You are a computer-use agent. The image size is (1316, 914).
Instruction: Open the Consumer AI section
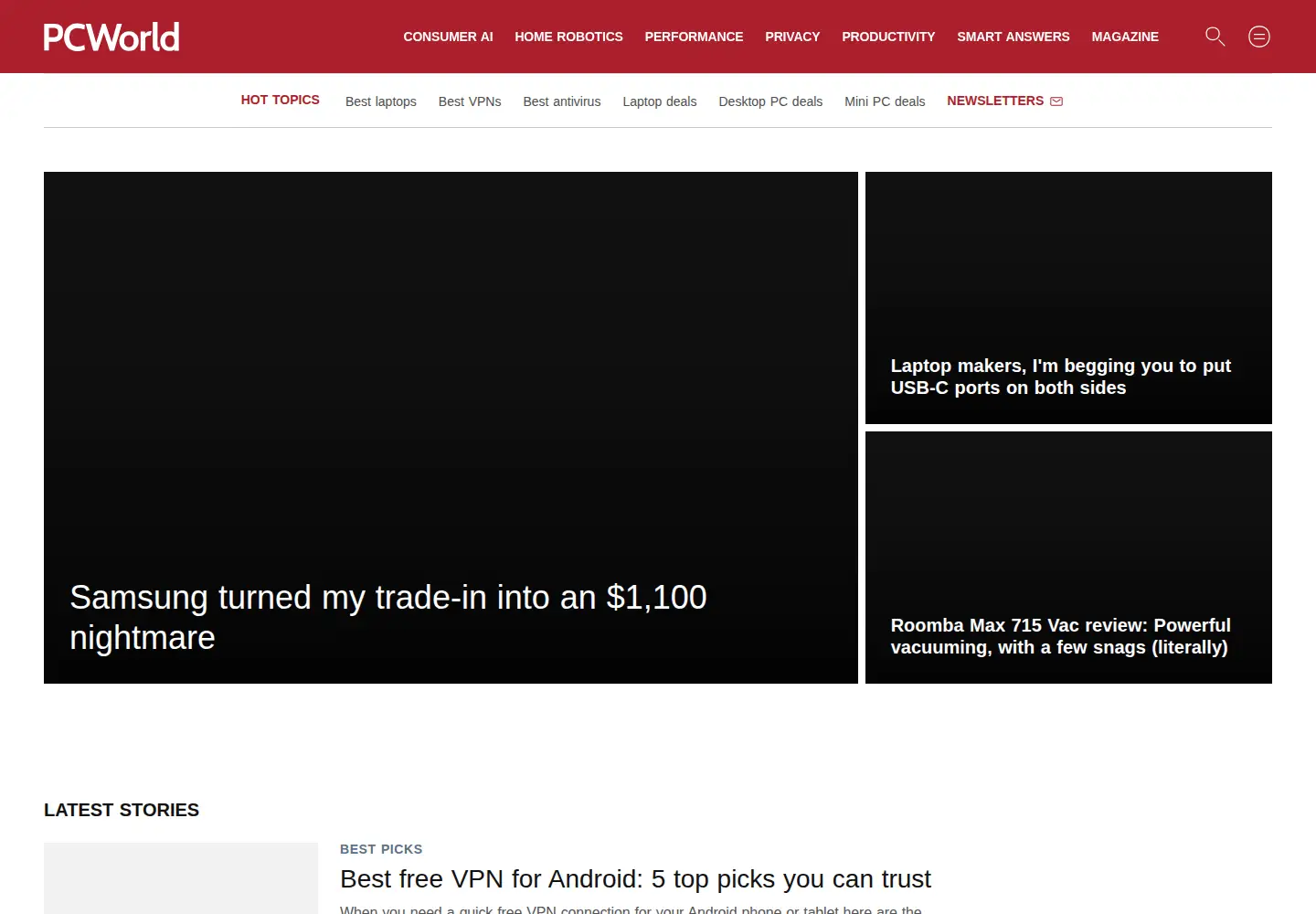pos(448,37)
